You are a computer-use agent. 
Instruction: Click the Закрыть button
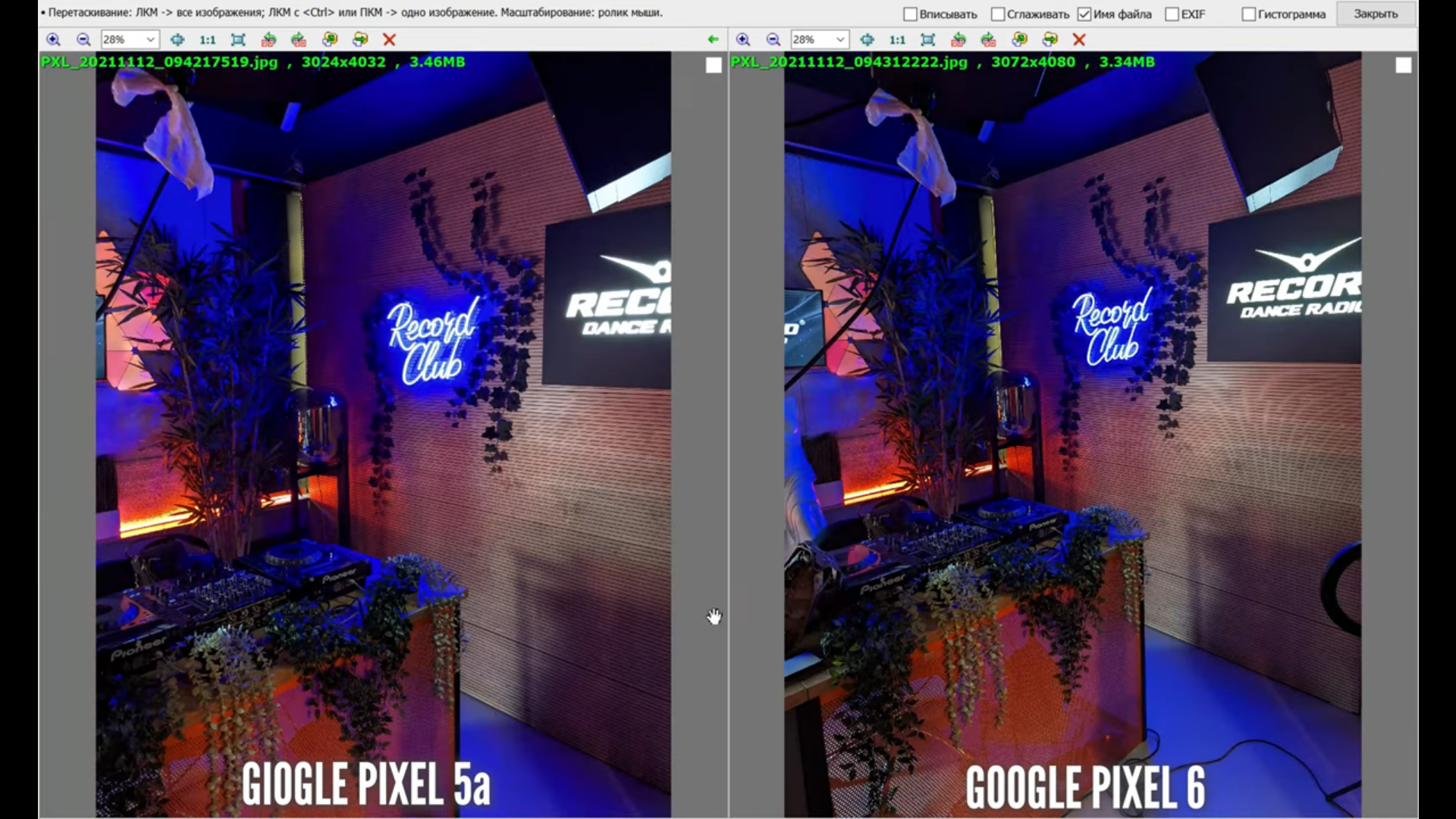click(x=1375, y=14)
